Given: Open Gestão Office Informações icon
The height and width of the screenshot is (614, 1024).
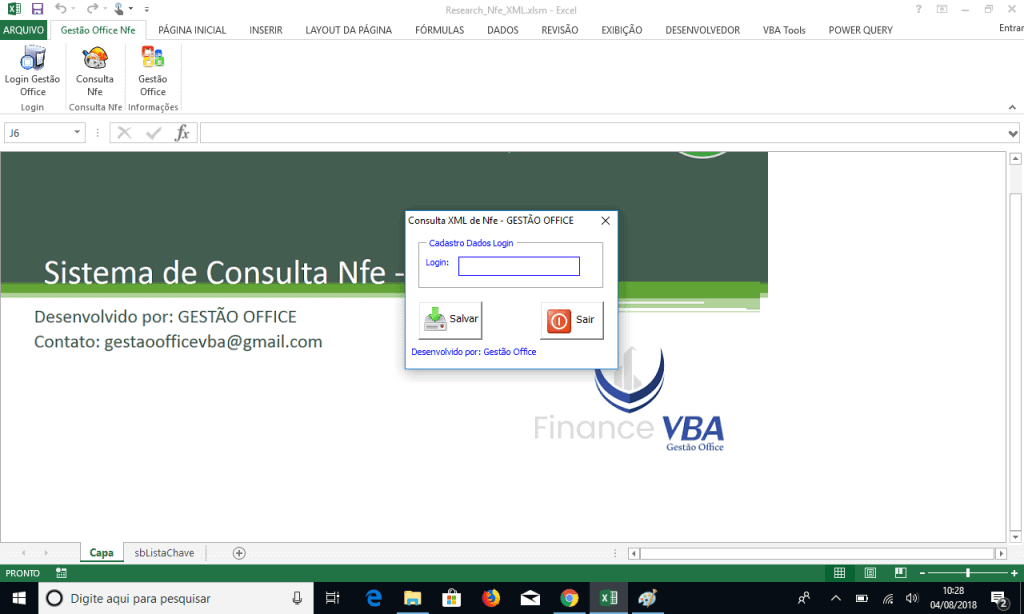Looking at the screenshot, I should [153, 72].
